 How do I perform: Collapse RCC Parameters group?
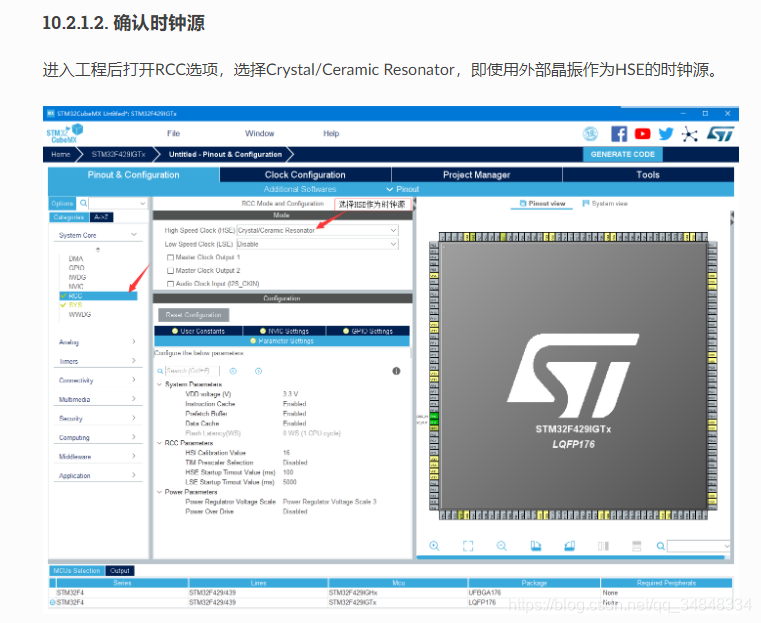click(x=159, y=443)
